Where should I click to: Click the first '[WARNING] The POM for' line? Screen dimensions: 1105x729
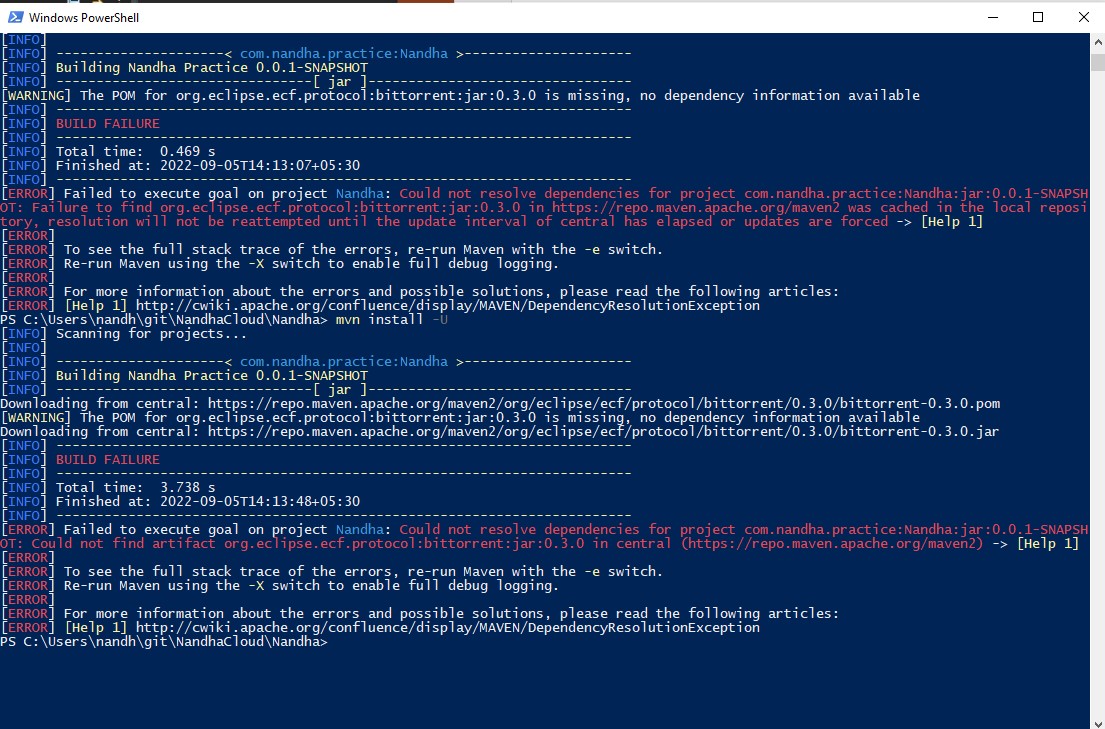pos(460,96)
